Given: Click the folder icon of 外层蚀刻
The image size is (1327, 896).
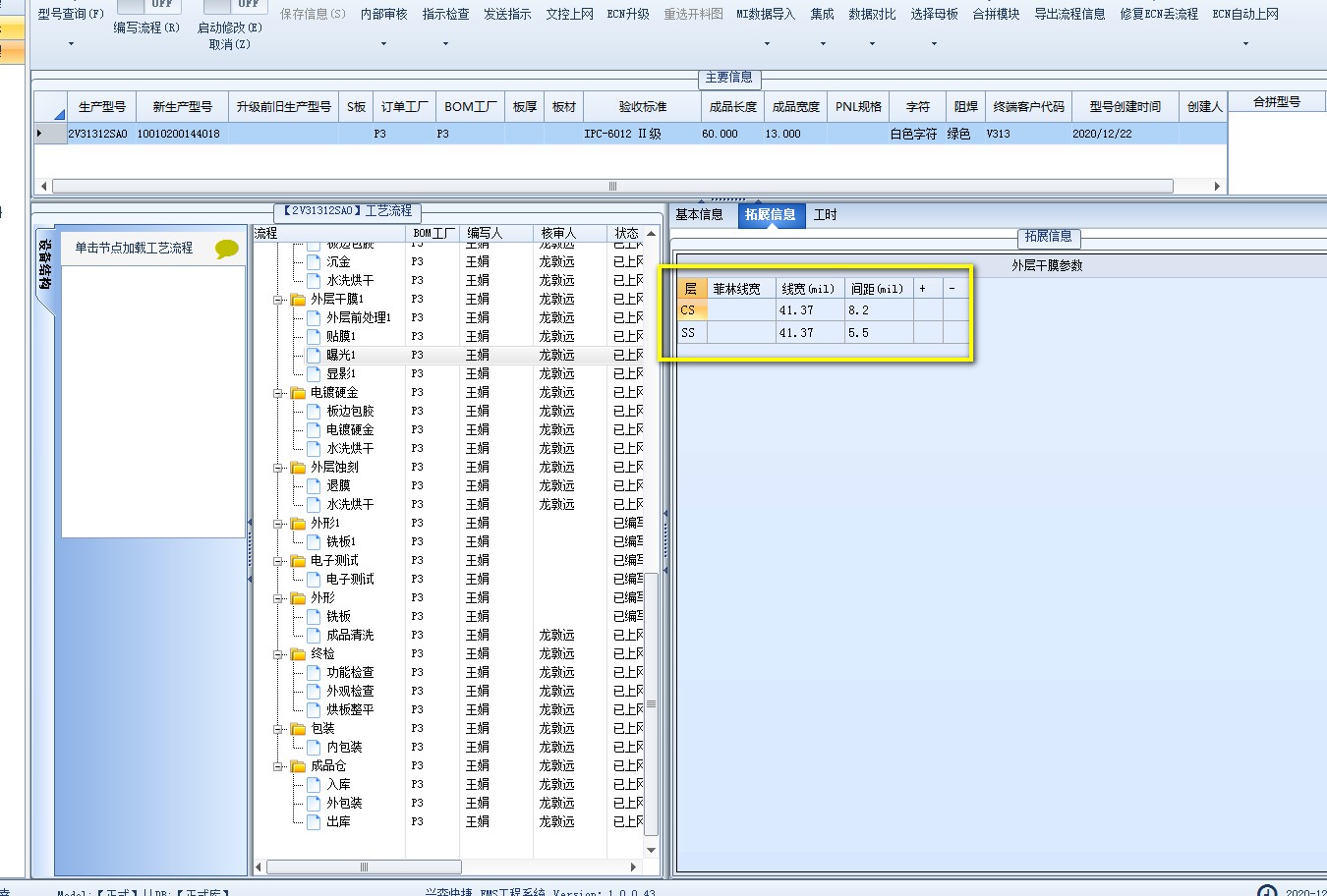Looking at the screenshot, I should [x=298, y=467].
